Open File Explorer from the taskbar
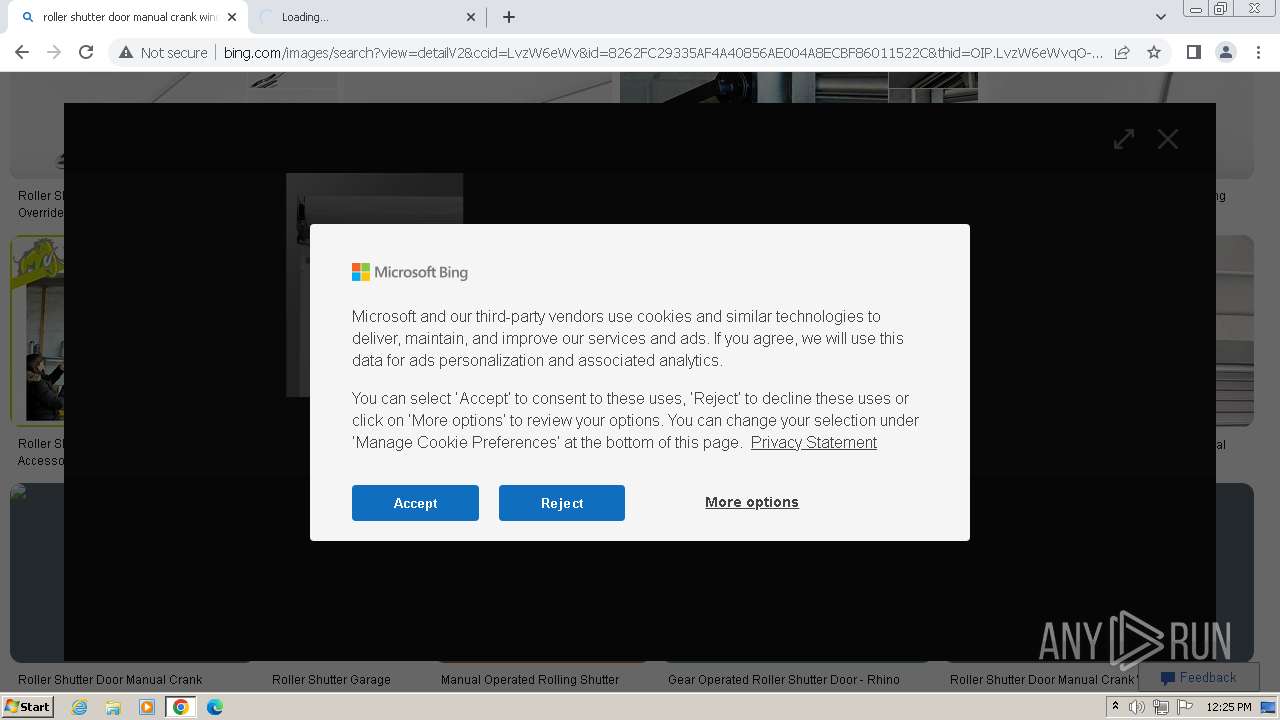The height and width of the screenshot is (720, 1280). [113, 707]
